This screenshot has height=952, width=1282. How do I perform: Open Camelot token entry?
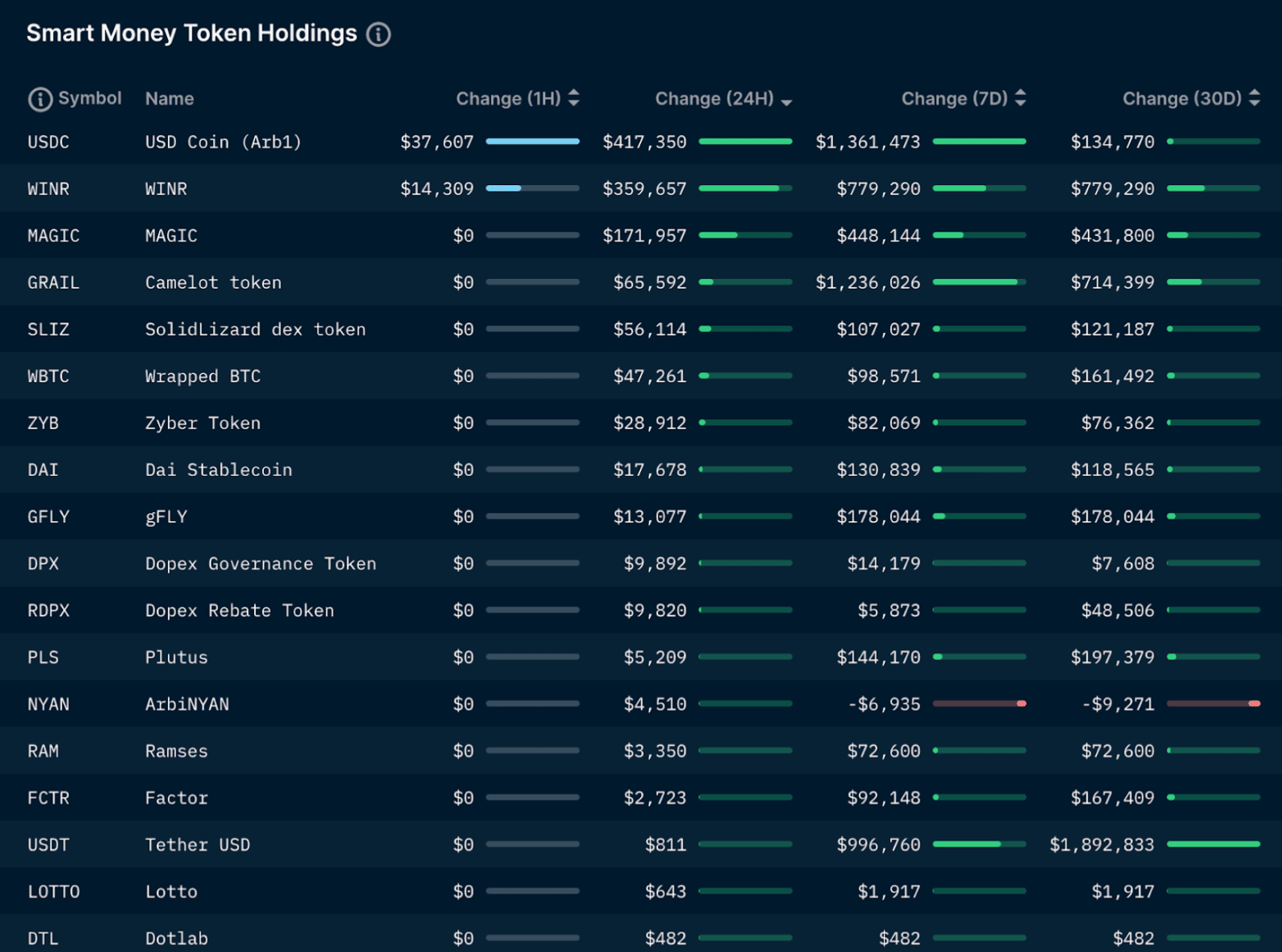(213, 283)
